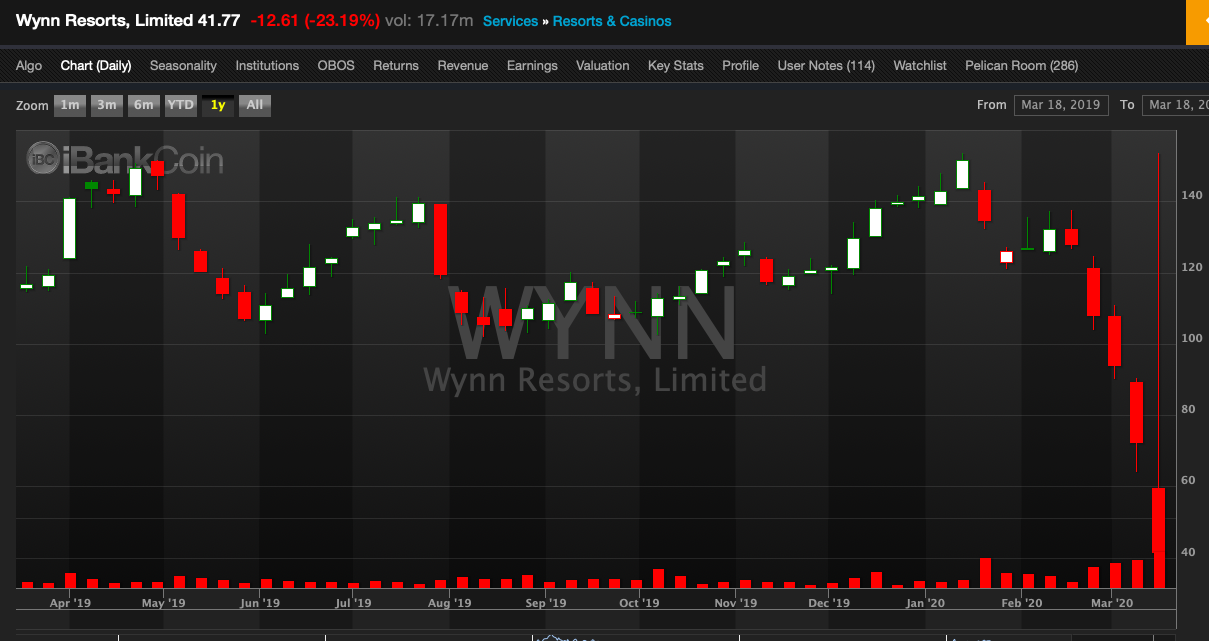
Task: Open the Seasonality tab
Action: tap(183, 65)
